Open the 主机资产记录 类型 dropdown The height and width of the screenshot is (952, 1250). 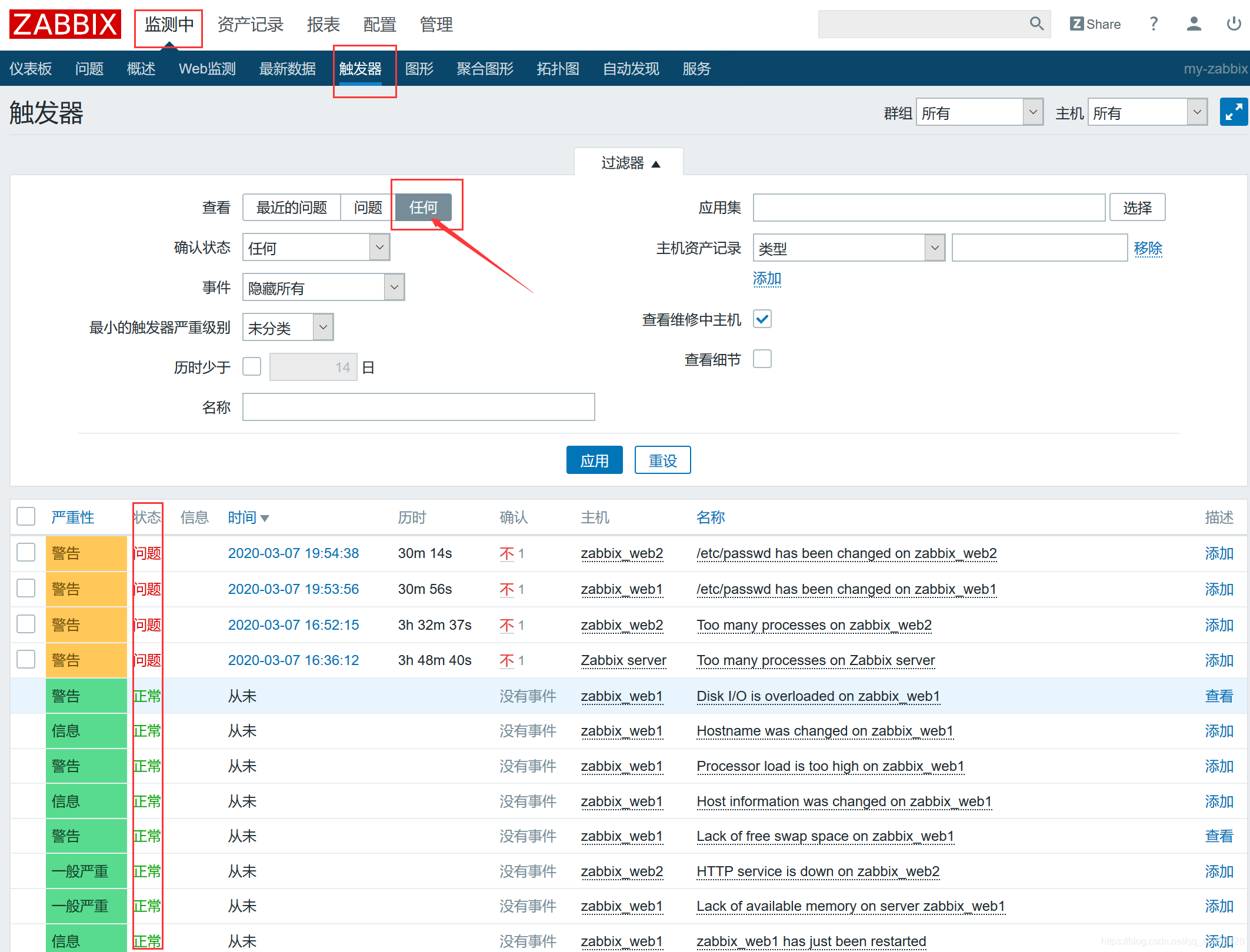coord(849,248)
